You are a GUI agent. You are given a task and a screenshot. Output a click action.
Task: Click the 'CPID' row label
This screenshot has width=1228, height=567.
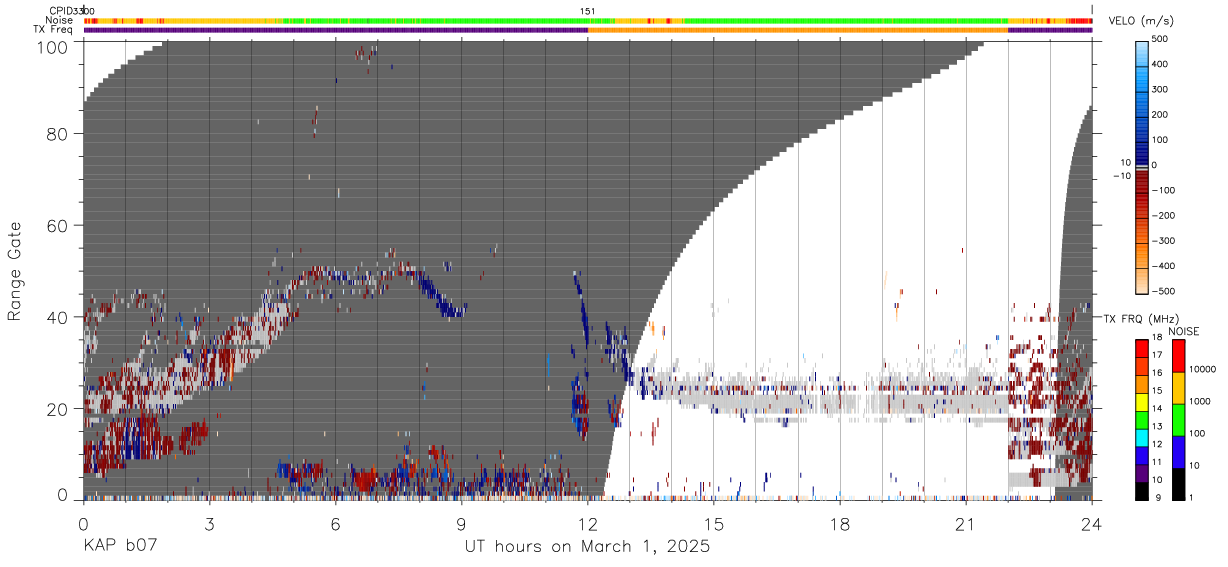click(x=61, y=11)
